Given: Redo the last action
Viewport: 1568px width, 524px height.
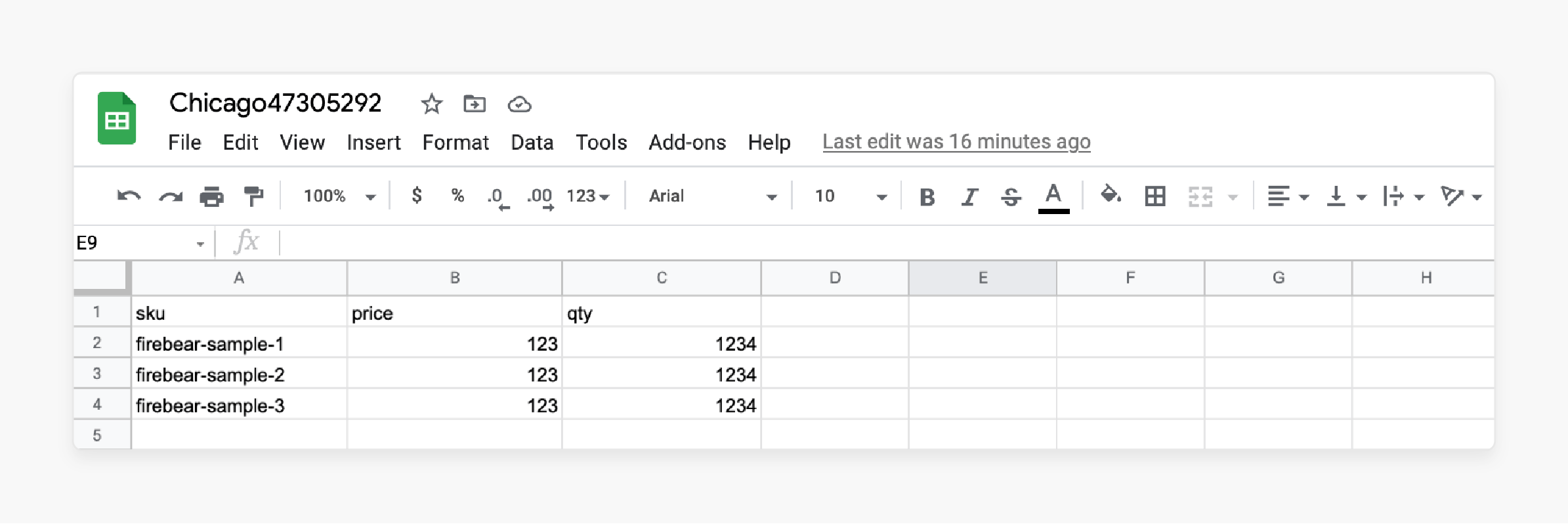Looking at the screenshot, I should [171, 196].
